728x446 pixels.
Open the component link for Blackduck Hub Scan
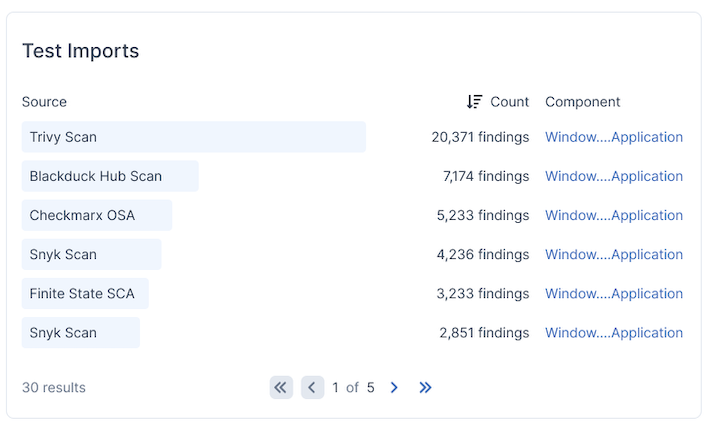coord(613,176)
